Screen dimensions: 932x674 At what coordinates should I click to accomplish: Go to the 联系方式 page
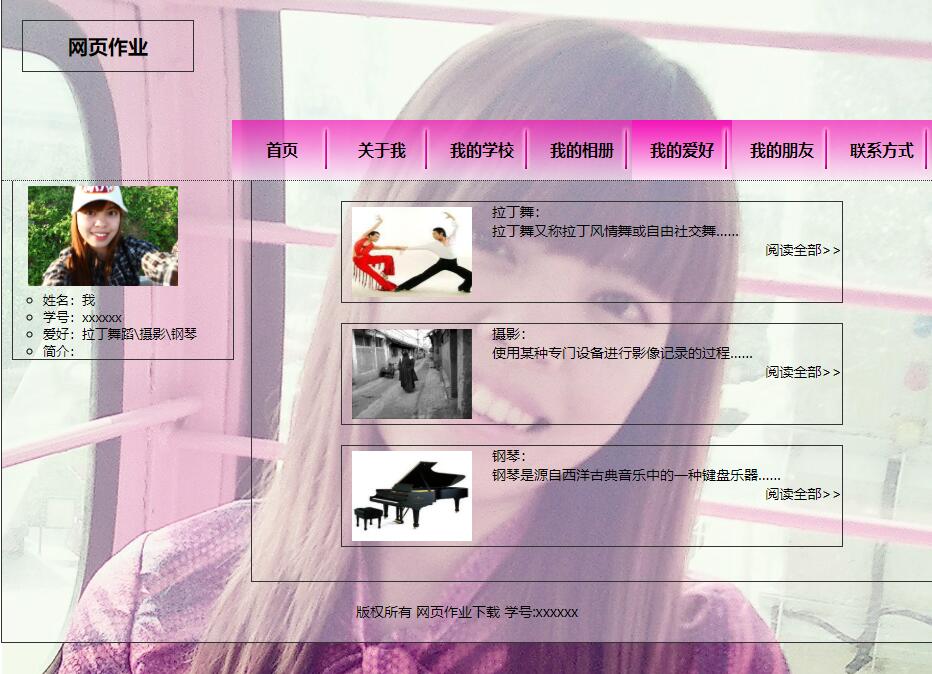pyautogui.click(x=881, y=151)
